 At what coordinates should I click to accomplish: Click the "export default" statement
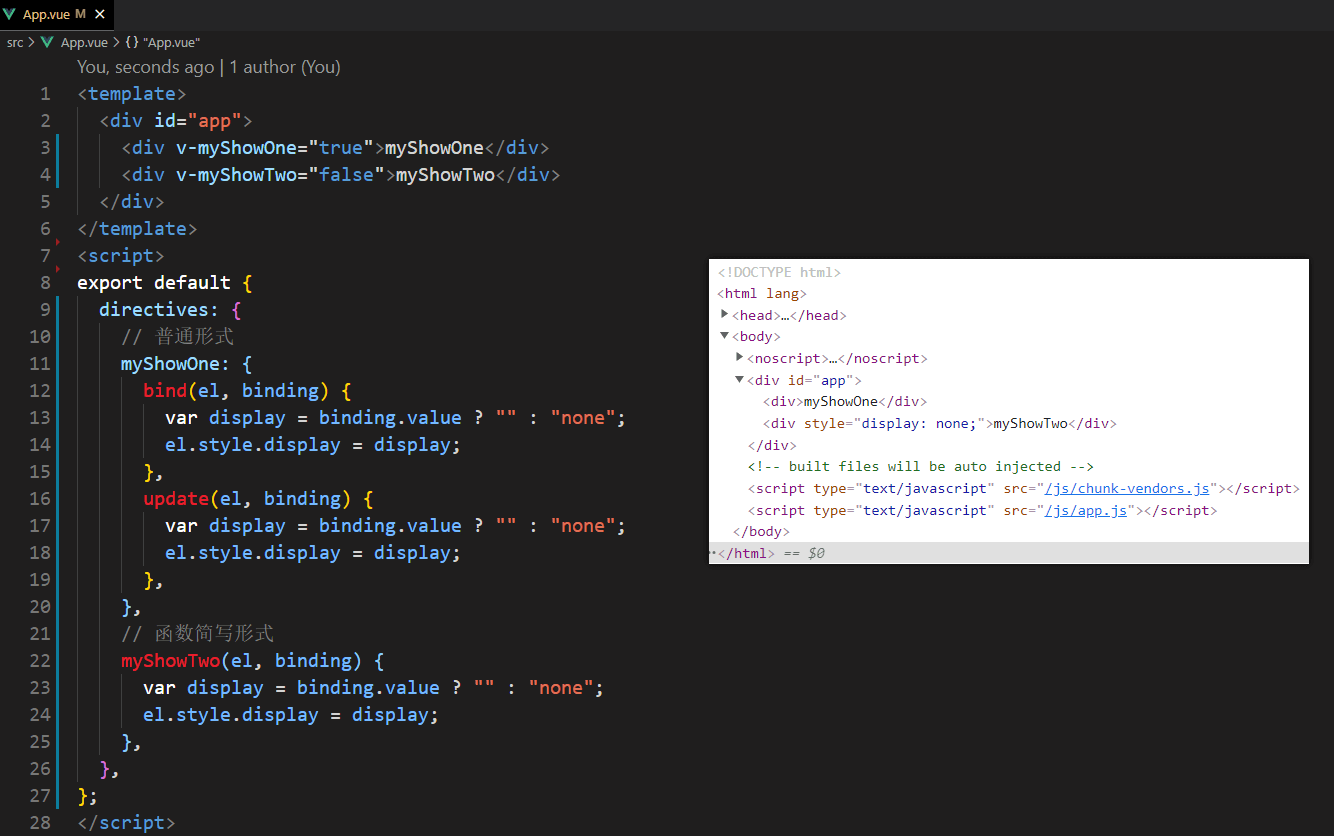pyautogui.click(x=154, y=283)
